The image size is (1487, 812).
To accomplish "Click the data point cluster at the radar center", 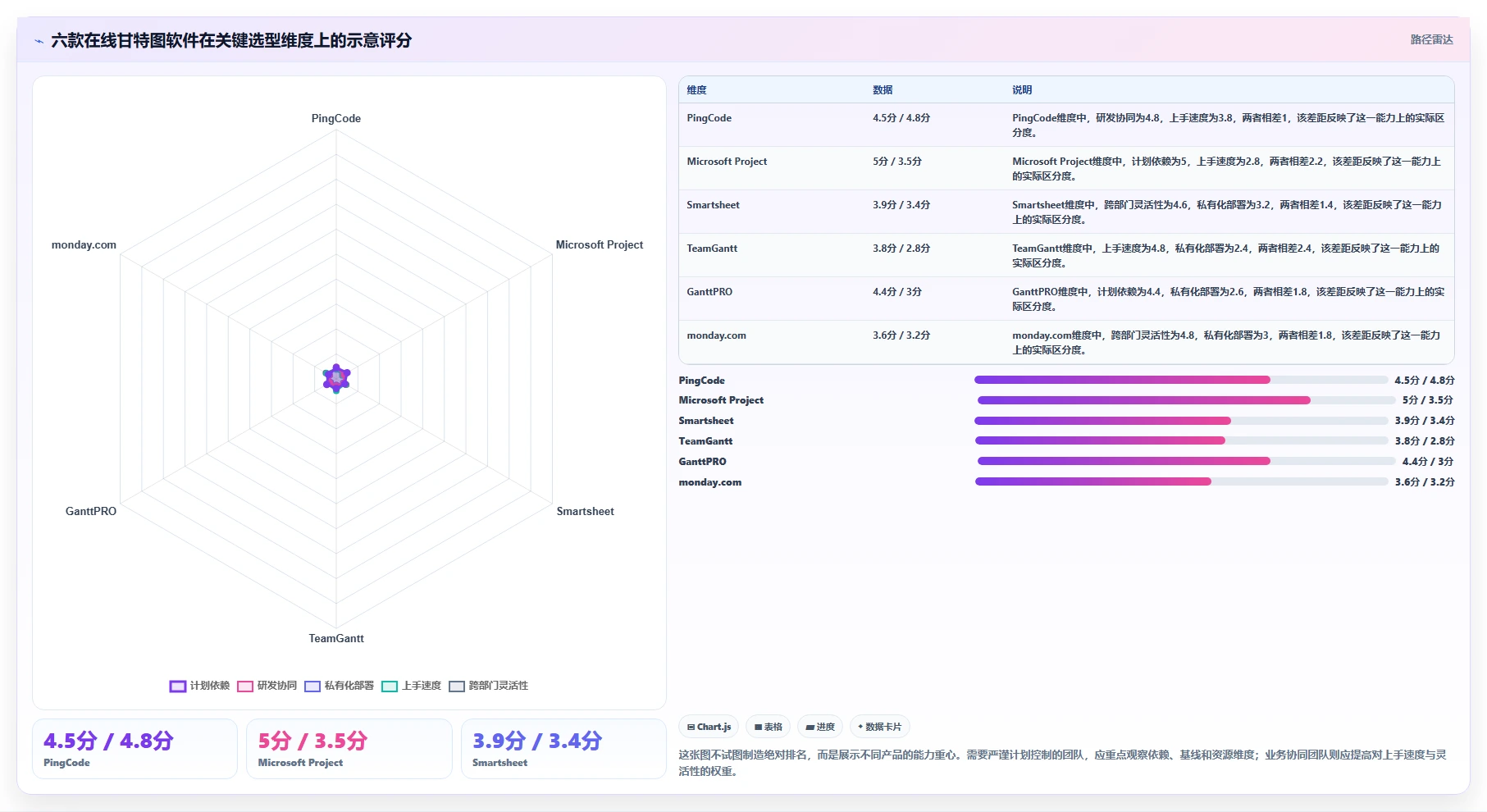I will 336,379.
